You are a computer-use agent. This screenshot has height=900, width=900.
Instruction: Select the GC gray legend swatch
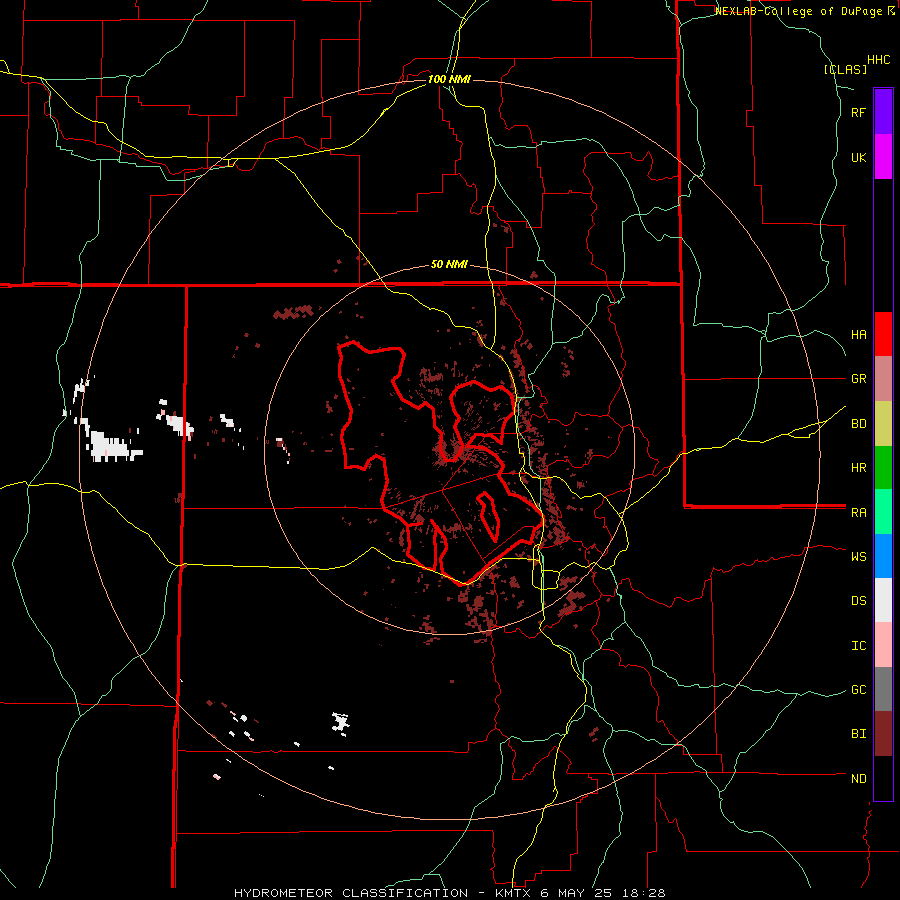[x=883, y=689]
